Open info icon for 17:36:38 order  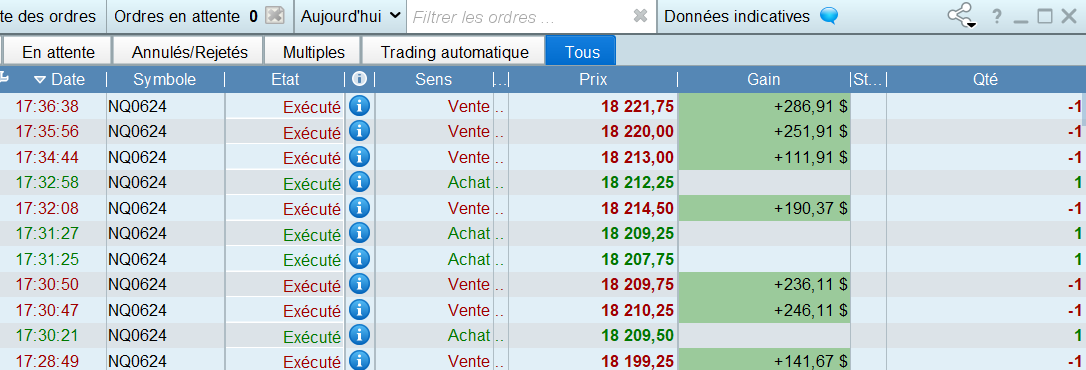pos(359,106)
